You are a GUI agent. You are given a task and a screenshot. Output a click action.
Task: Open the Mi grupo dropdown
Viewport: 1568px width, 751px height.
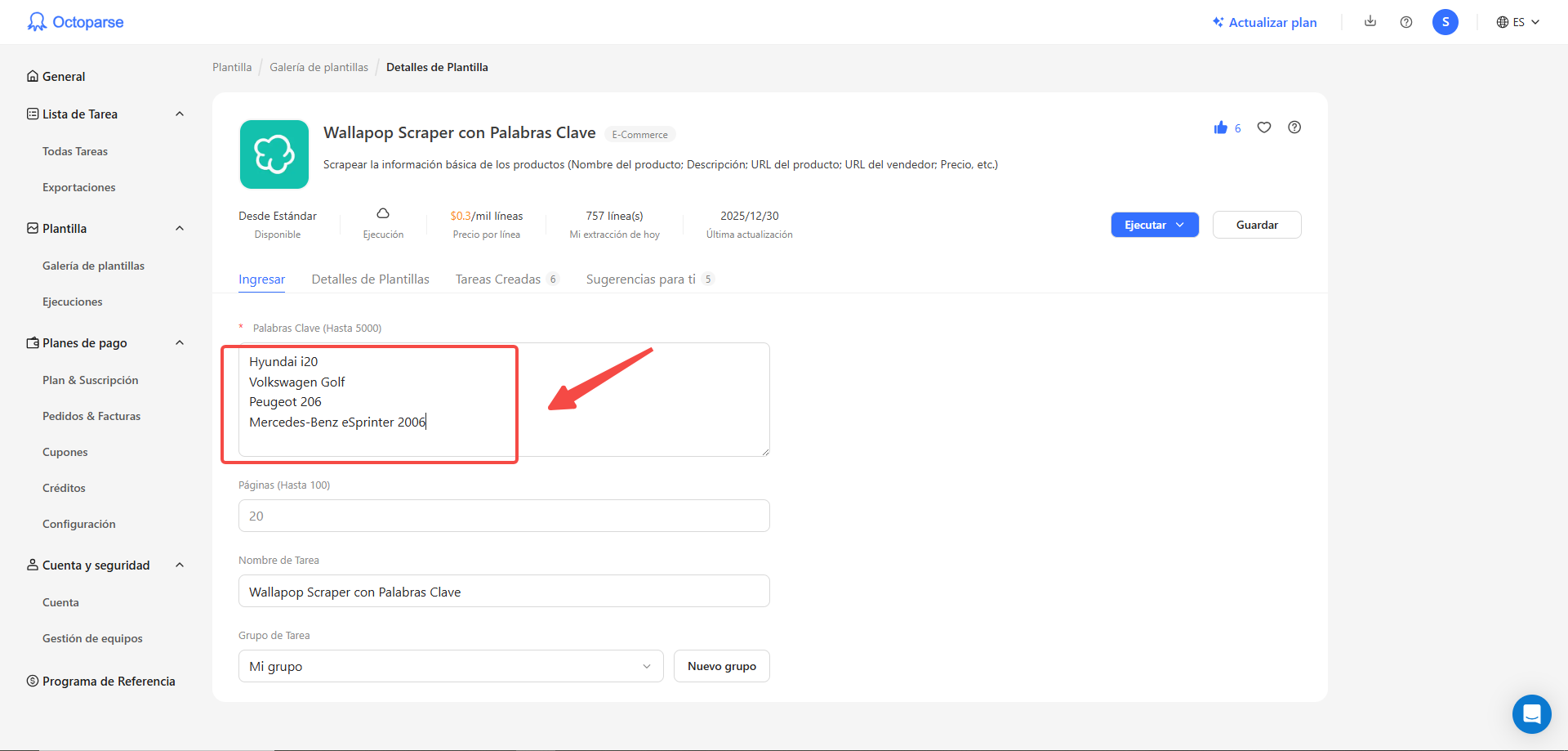pyautogui.click(x=450, y=666)
